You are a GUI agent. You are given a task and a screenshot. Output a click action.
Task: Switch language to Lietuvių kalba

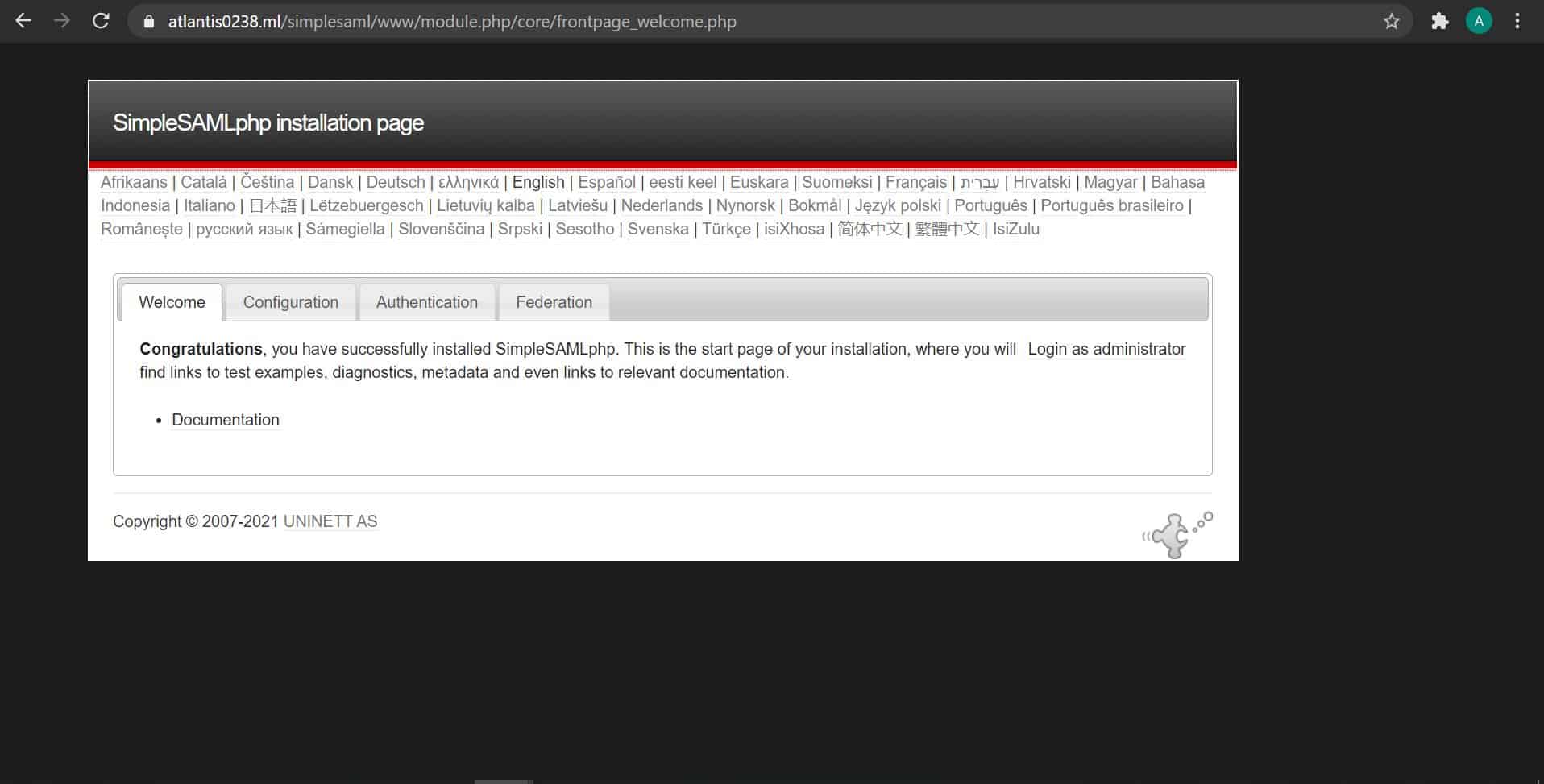[486, 205]
